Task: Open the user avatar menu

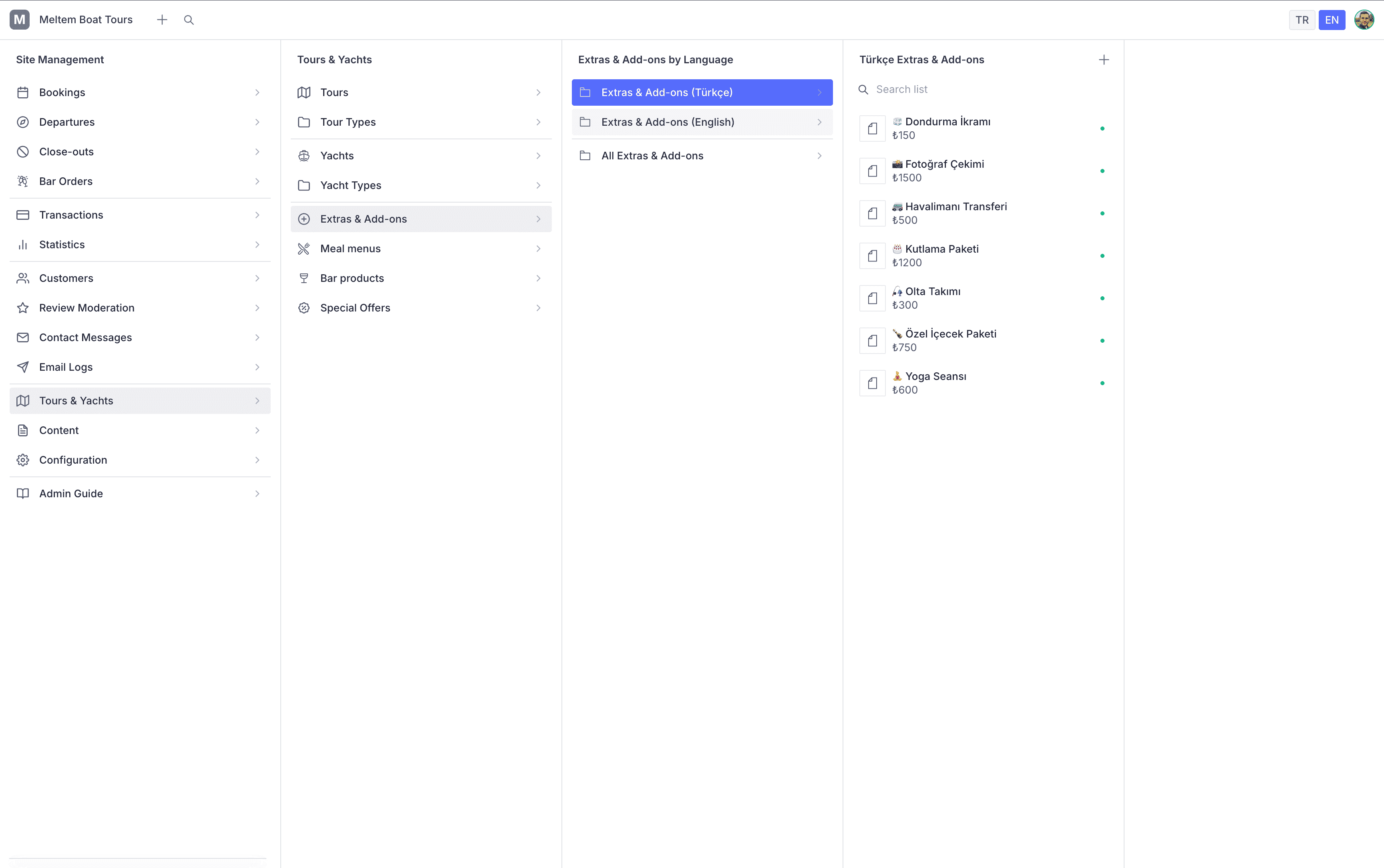Action: tap(1364, 20)
